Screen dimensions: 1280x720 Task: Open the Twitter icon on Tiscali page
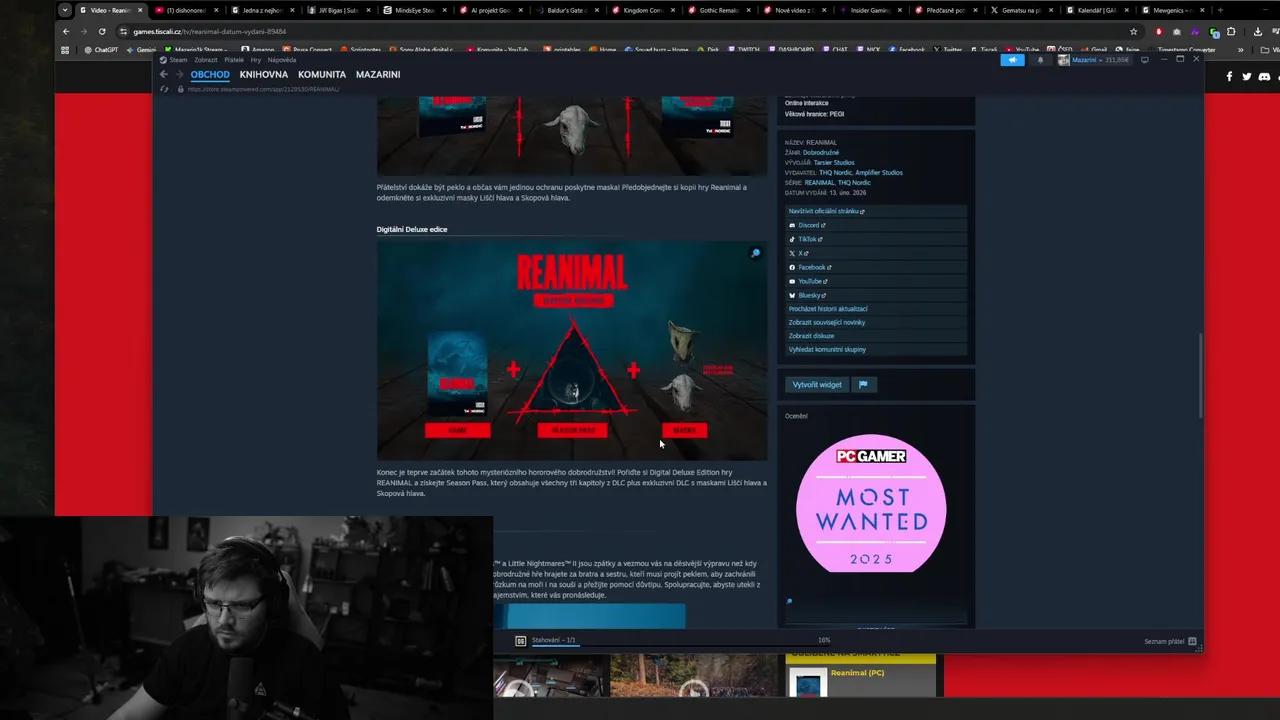point(1247,76)
